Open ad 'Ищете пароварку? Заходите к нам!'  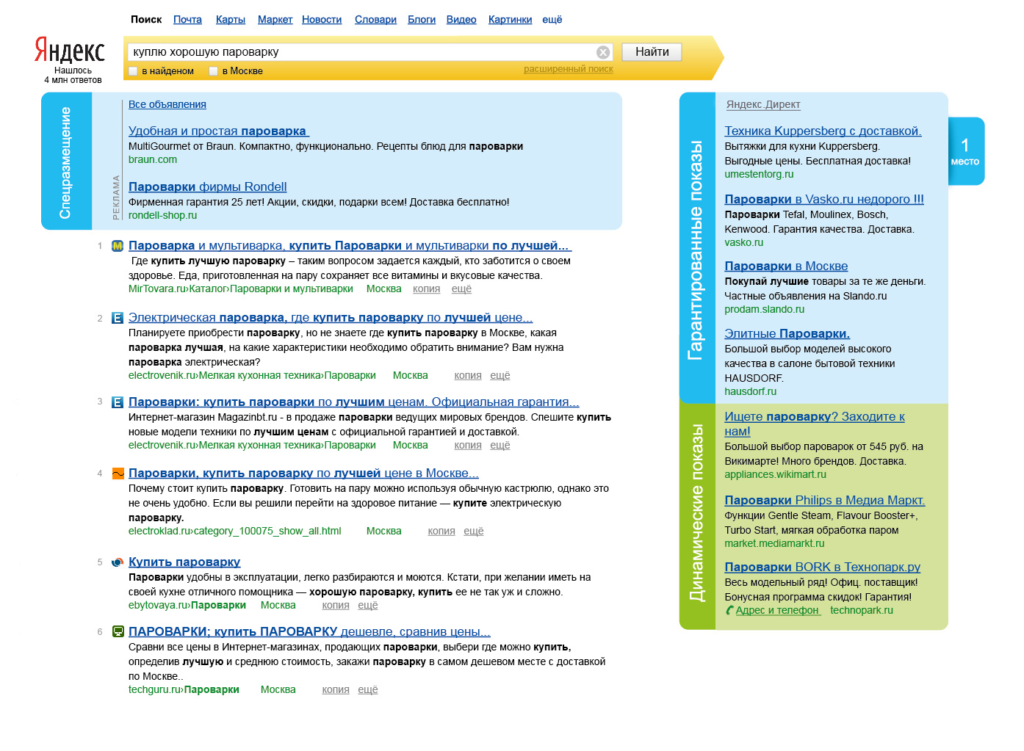[x=814, y=424]
